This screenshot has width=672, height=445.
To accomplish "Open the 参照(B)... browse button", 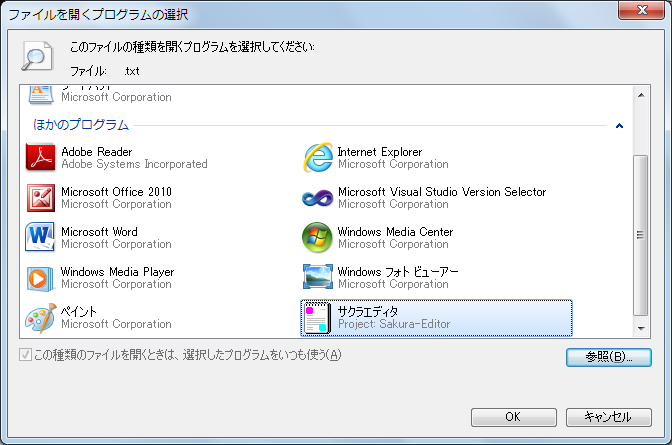I will tap(609, 357).
